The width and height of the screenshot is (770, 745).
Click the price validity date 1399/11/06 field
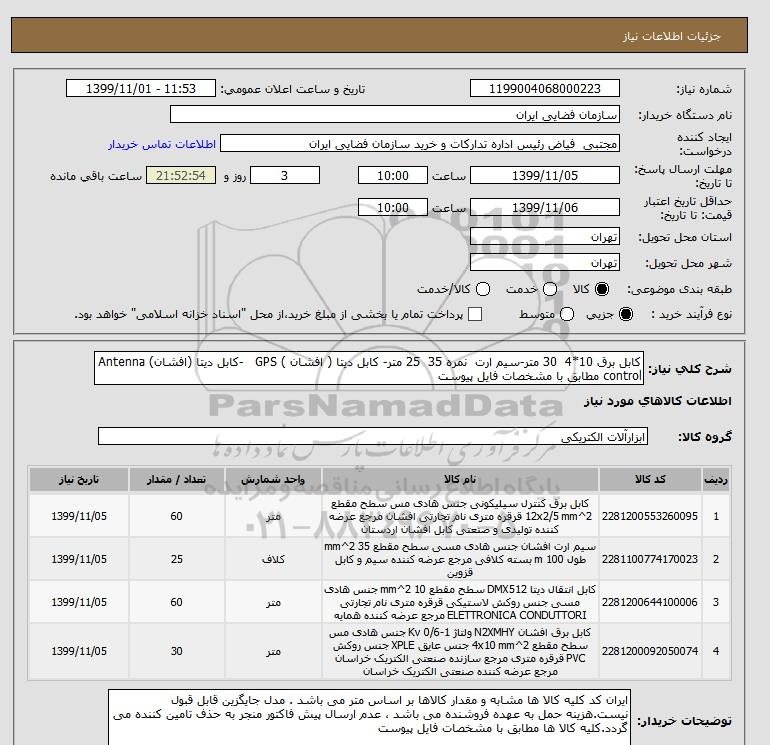point(545,207)
